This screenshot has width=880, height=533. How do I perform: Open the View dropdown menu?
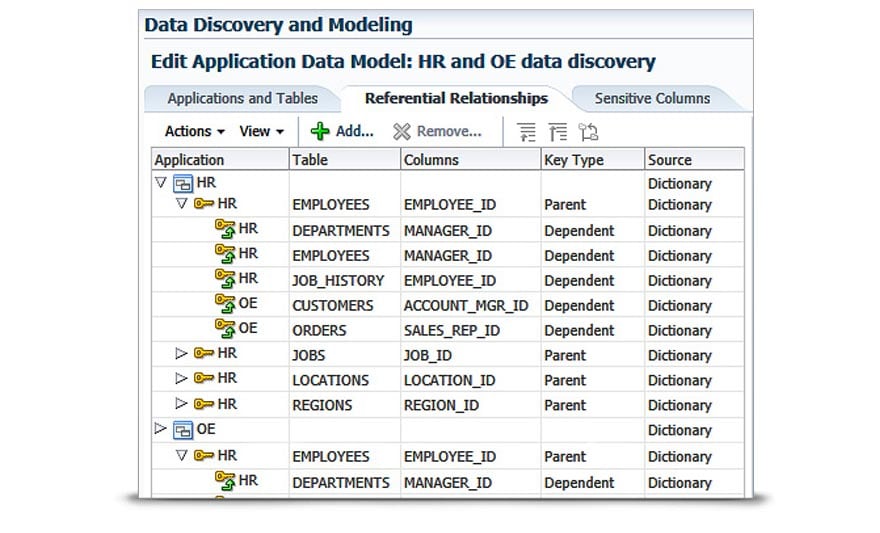(x=262, y=131)
